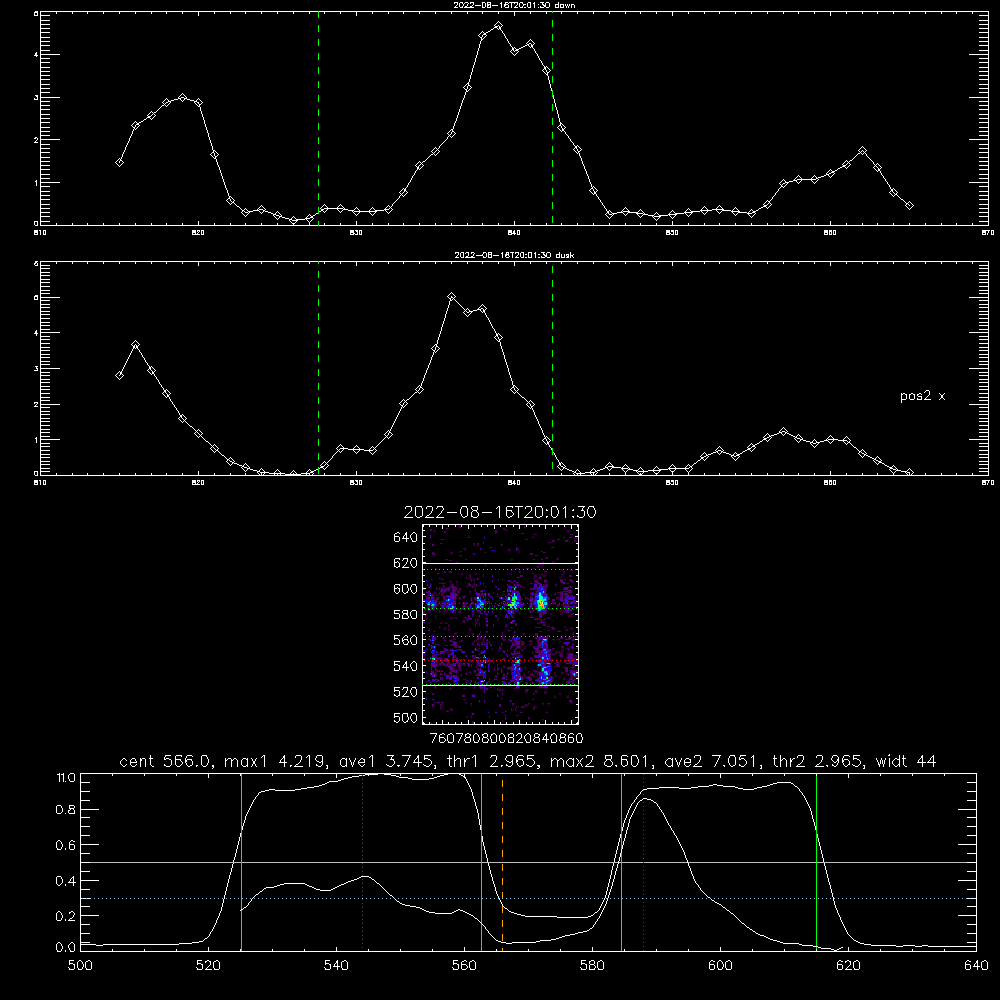Click red dotted line near 544 in bottom plot
Screen dimensions: 1000x1000
click(x=362, y=861)
